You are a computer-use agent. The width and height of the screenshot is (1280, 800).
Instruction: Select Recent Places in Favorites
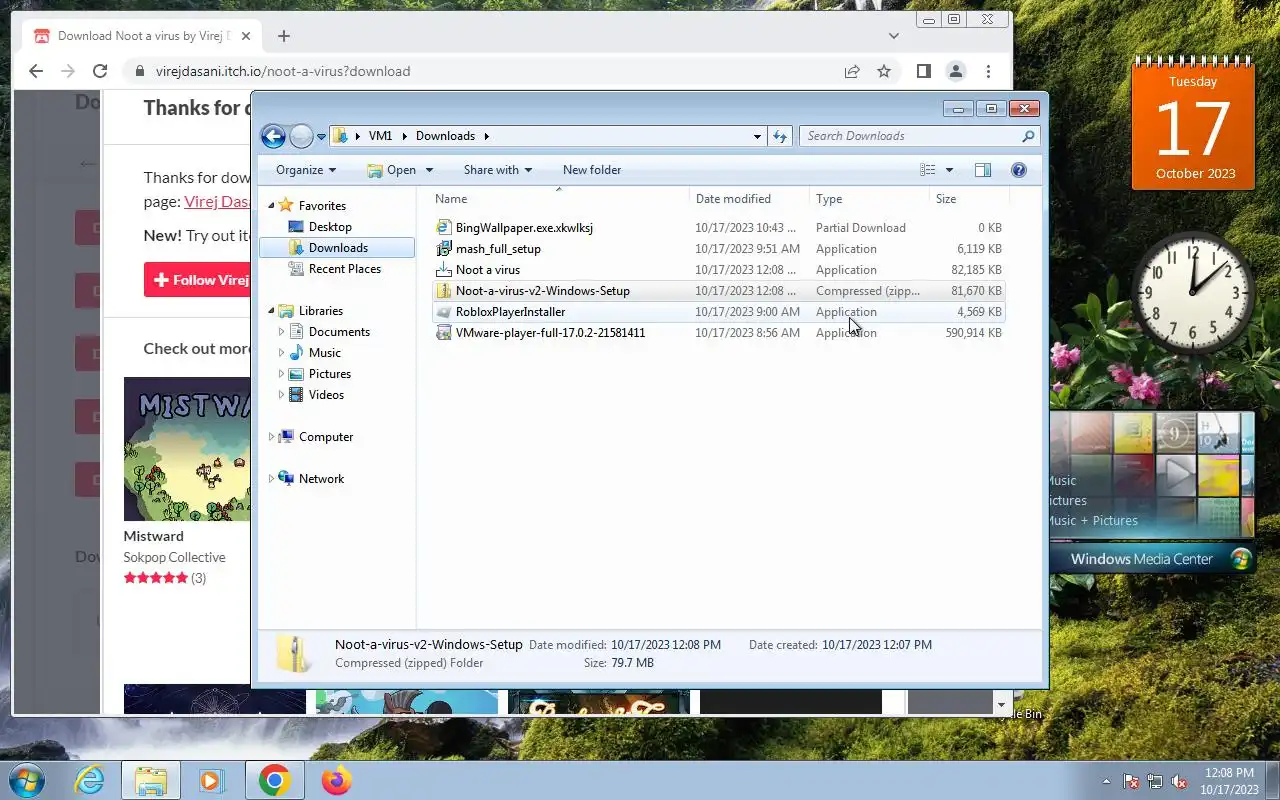pos(345,269)
